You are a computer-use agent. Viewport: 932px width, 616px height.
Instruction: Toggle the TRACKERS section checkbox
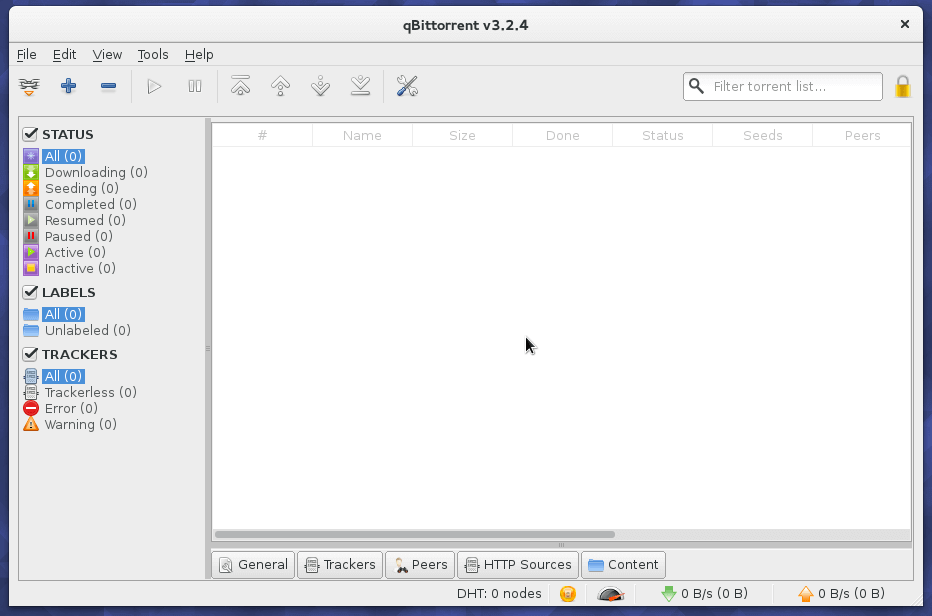click(x=30, y=354)
